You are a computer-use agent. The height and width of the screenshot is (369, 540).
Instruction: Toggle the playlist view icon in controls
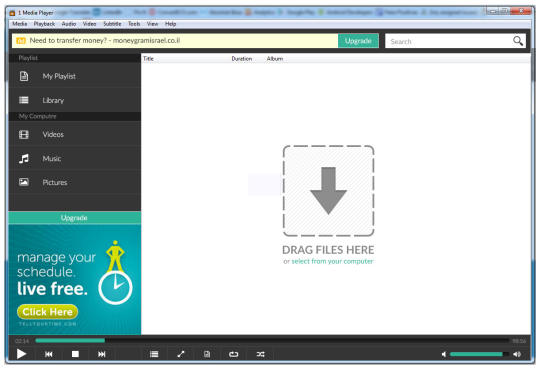154,354
